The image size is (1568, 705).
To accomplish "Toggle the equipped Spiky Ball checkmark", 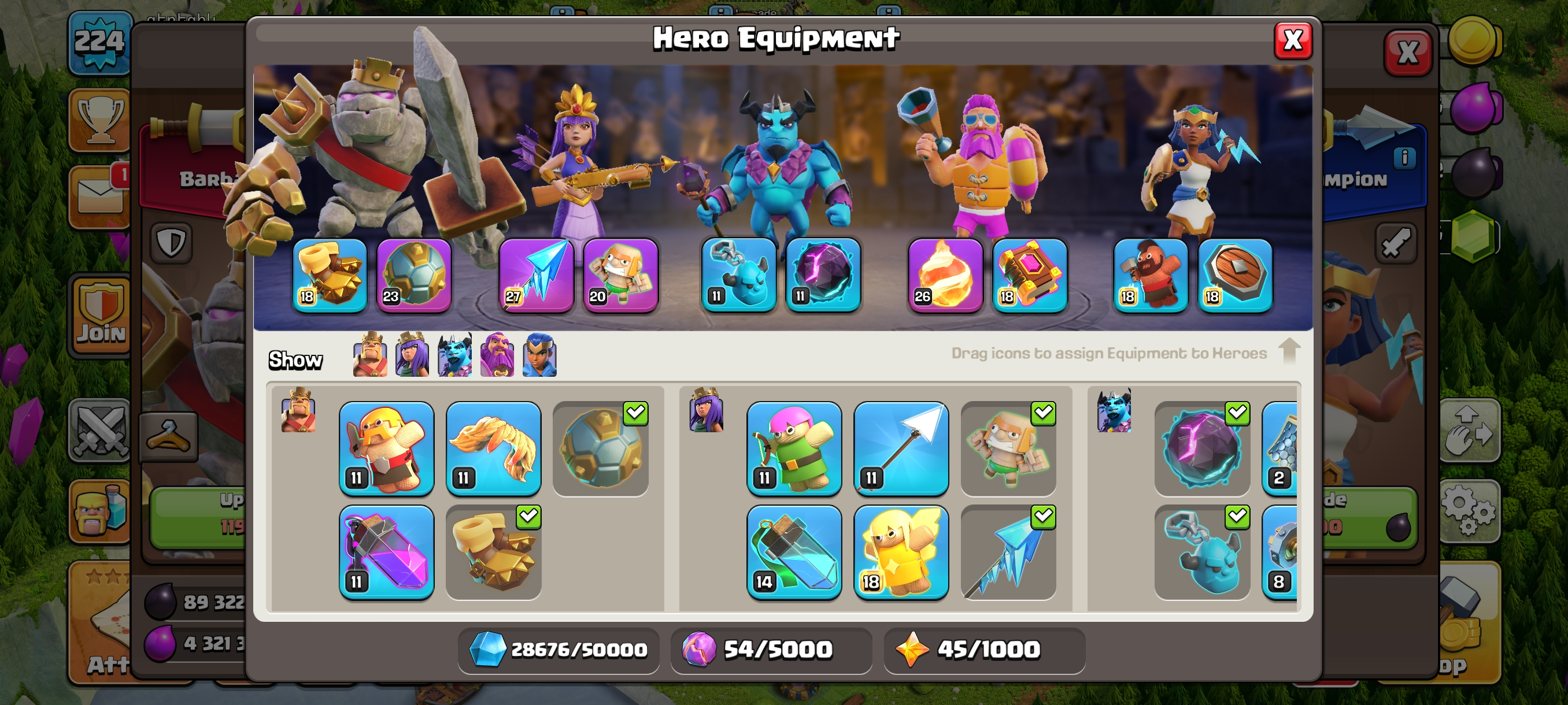I will [x=635, y=413].
